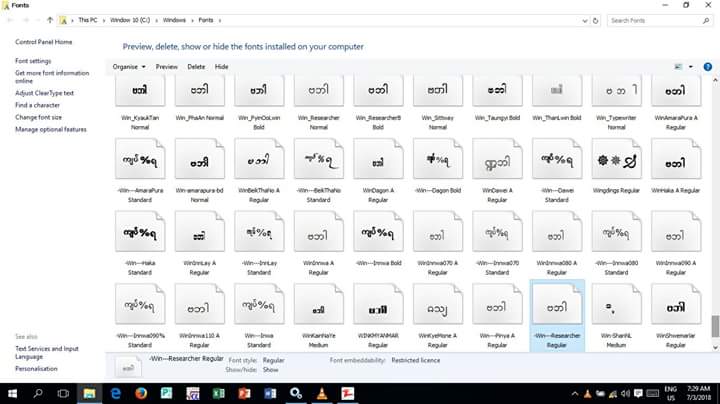Select the WinDawei A Regular font icon
Screen dimensions: 720x404
[x=497, y=159]
